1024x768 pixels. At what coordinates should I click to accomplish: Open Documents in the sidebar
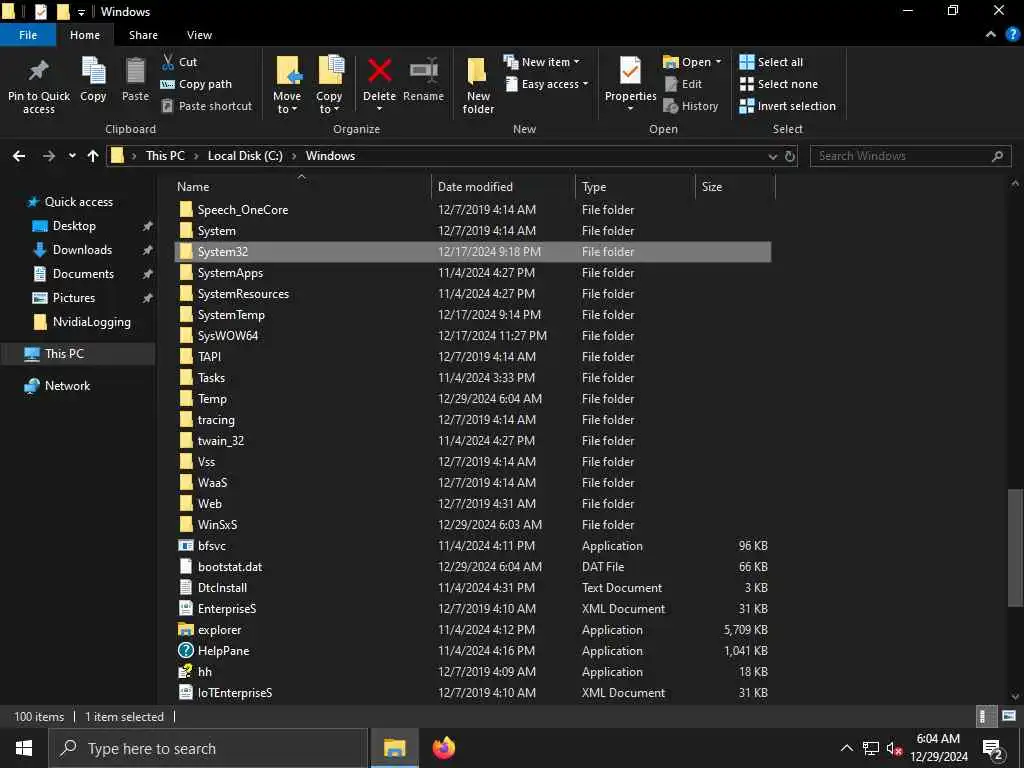tap(83, 274)
